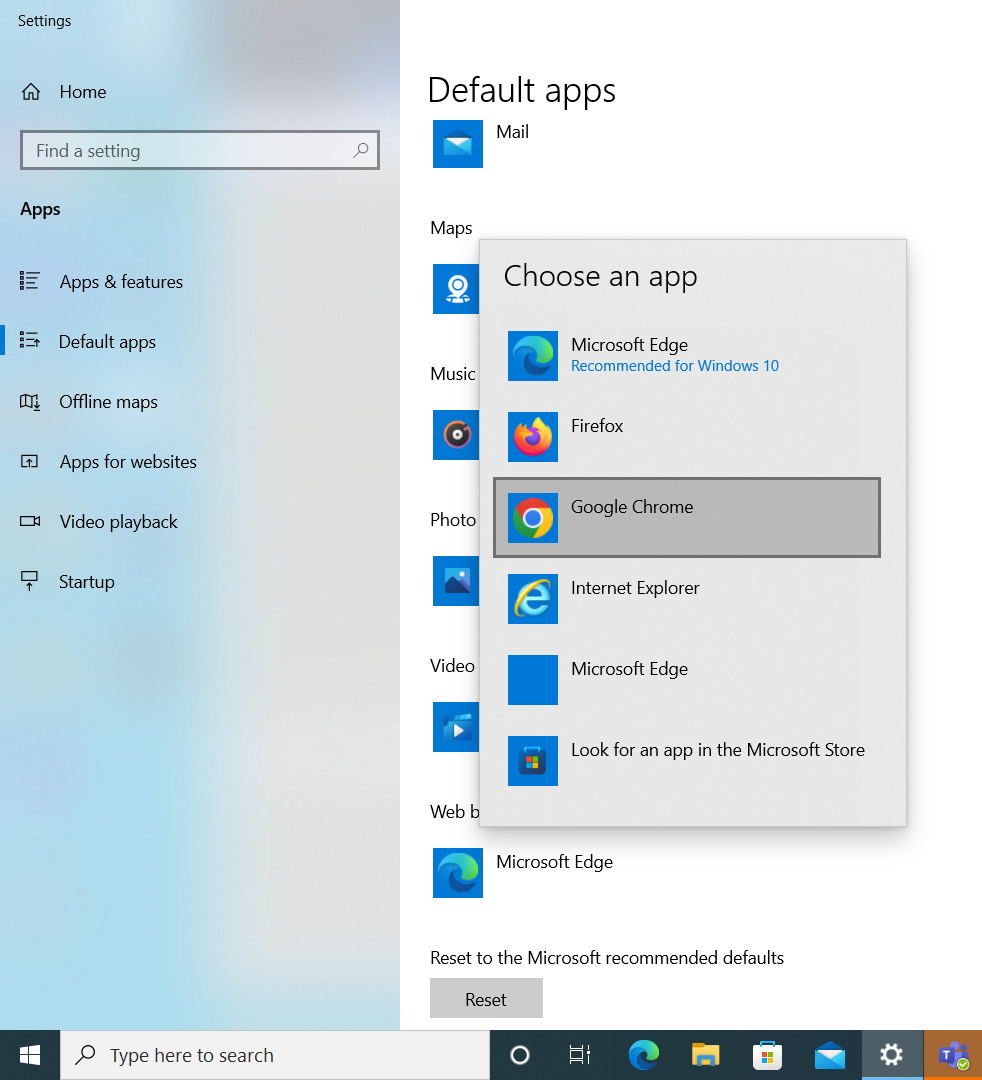
Task: Select Look for an app in Microsoft Store
Action: 687,760
